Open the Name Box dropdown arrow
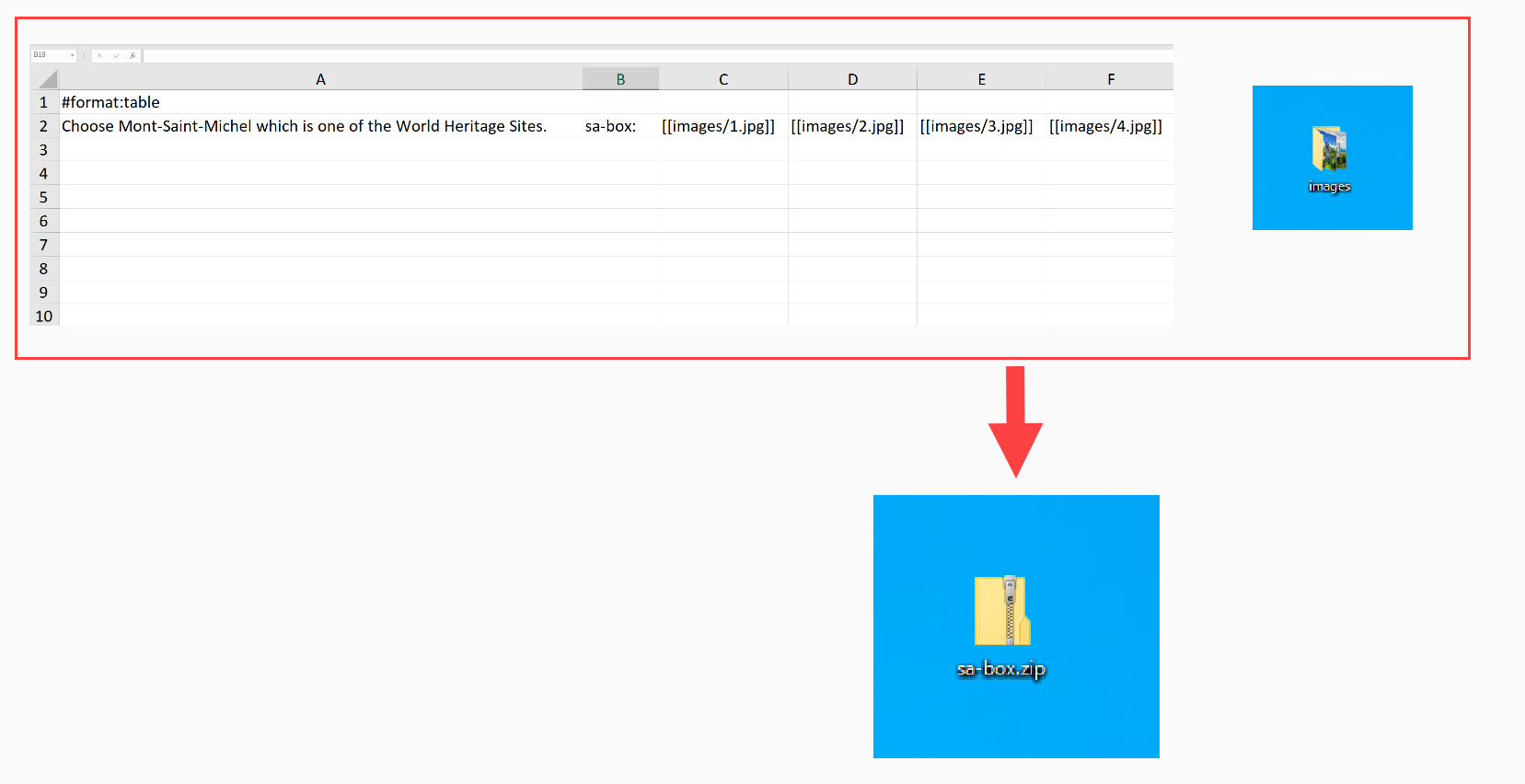The image size is (1525, 784). click(x=72, y=55)
